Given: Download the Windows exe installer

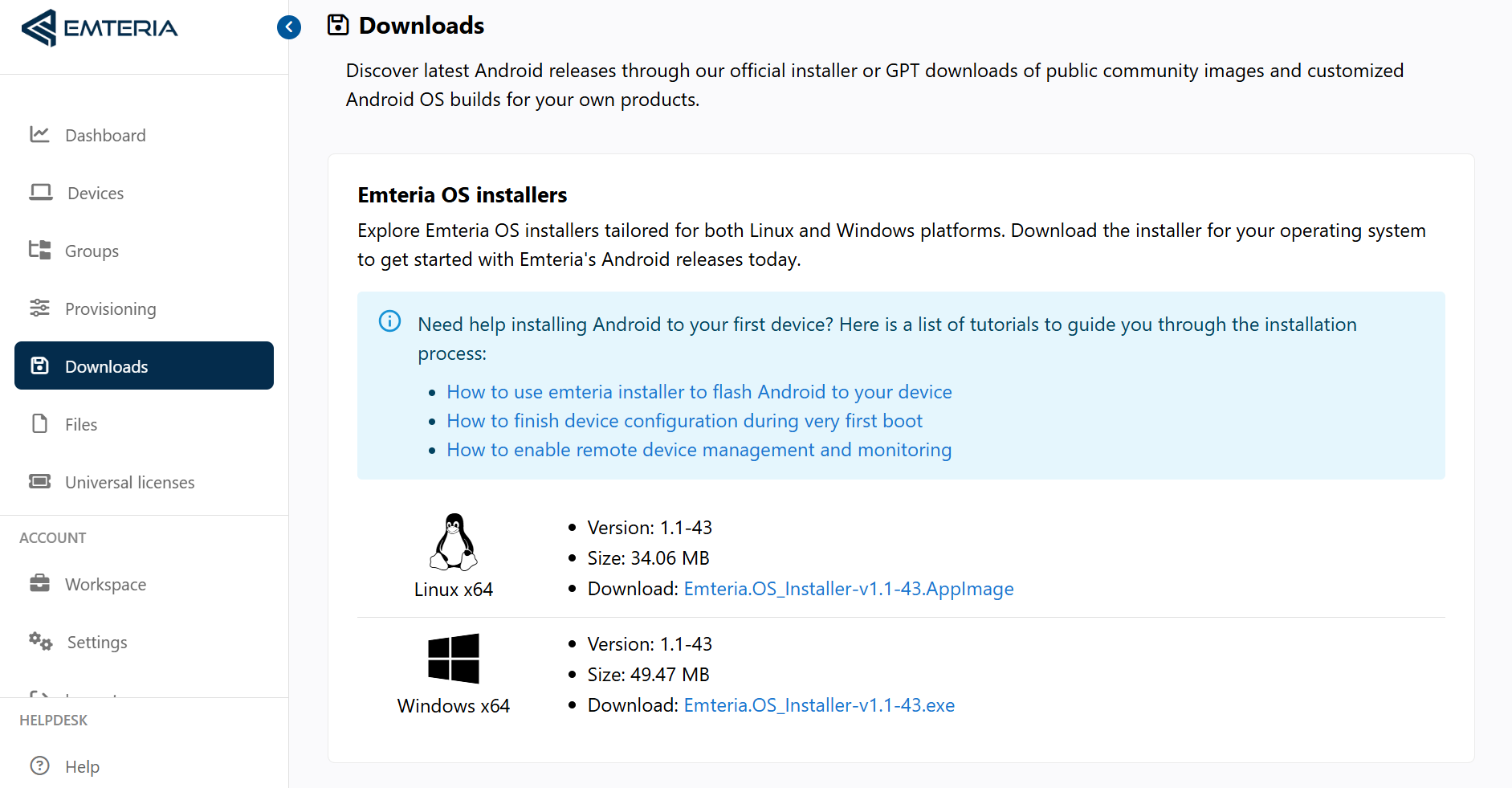Looking at the screenshot, I should (819, 705).
